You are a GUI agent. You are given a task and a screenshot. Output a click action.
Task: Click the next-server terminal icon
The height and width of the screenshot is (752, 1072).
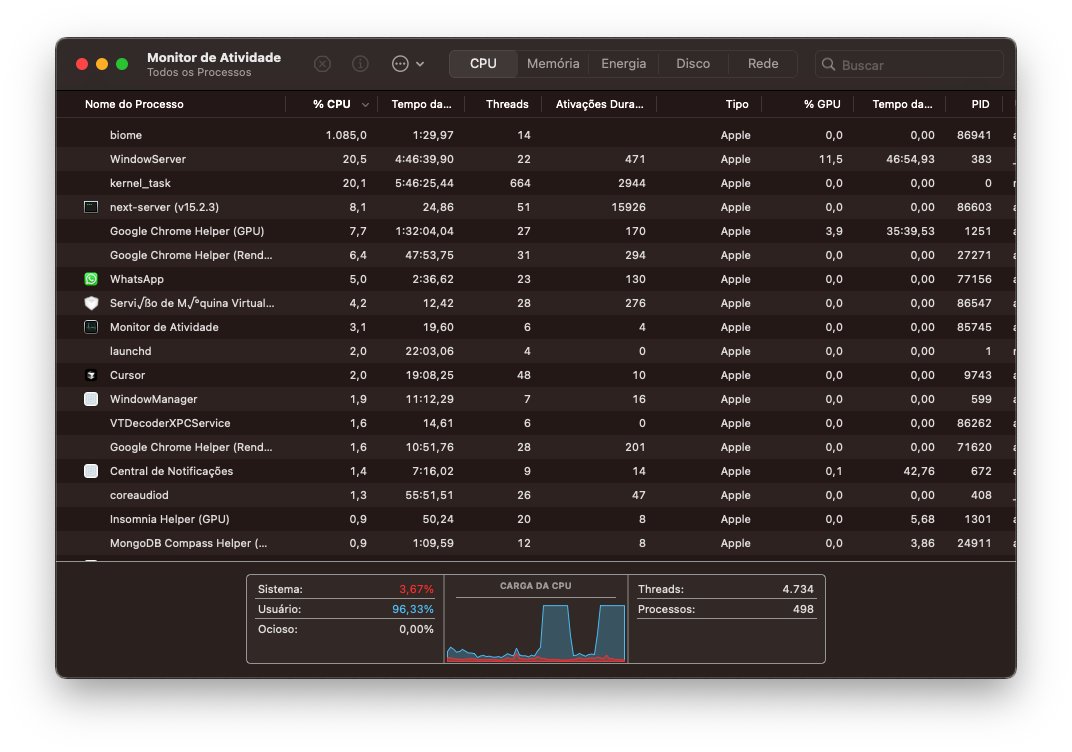[91, 207]
